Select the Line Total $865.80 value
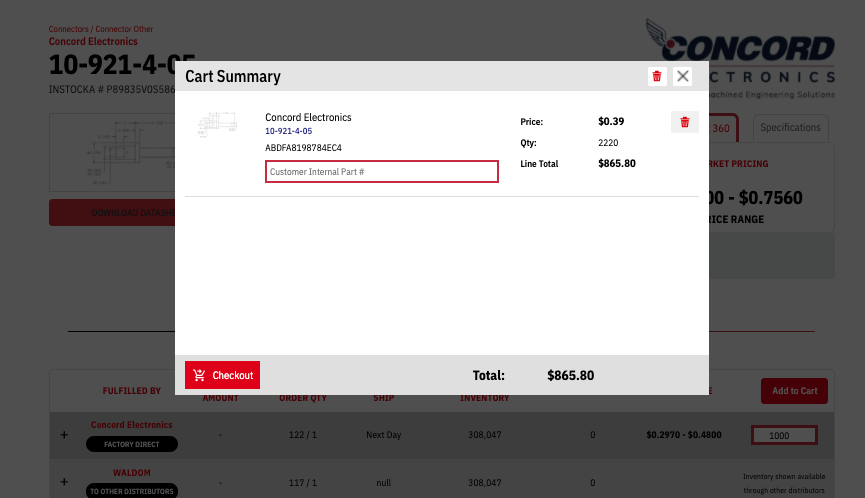Image resolution: width=865 pixels, height=498 pixels. [617, 163]
